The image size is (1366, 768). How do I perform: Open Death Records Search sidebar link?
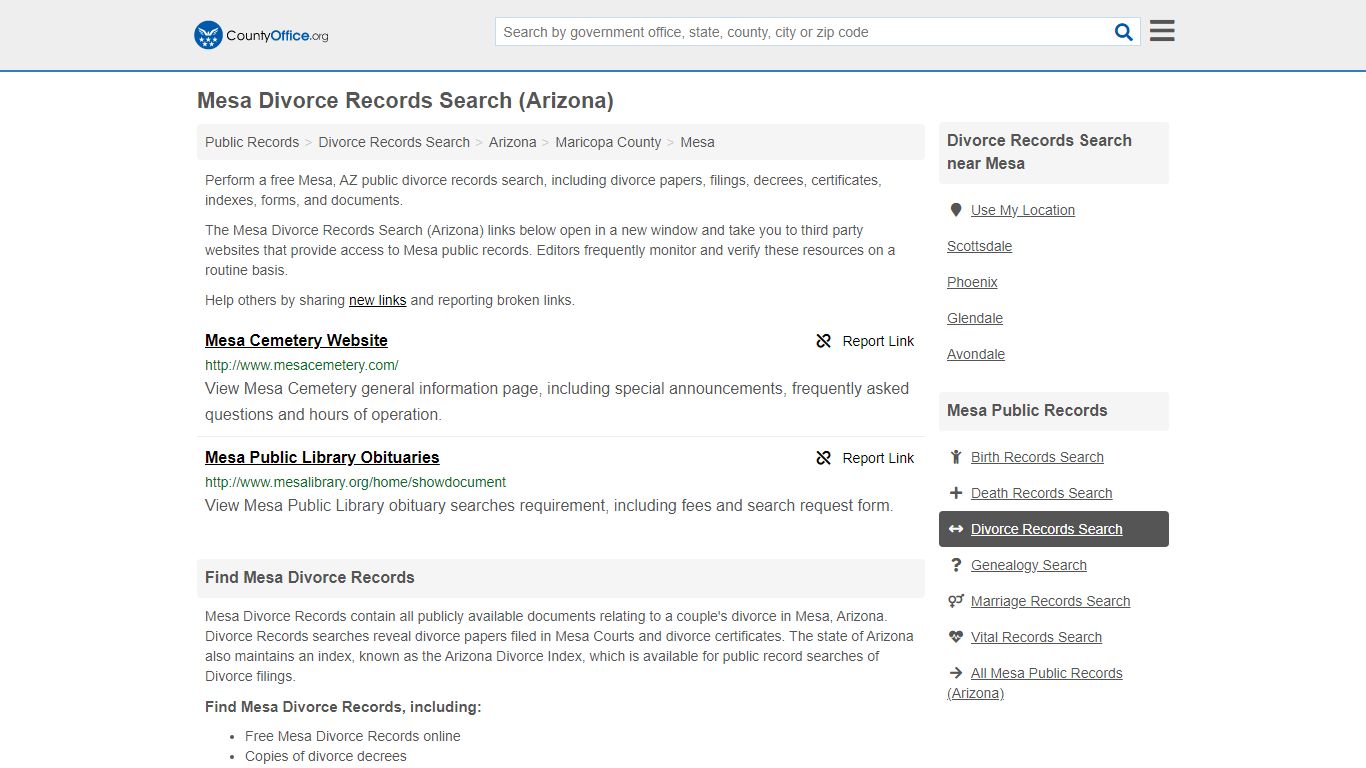click(1041, 493)
